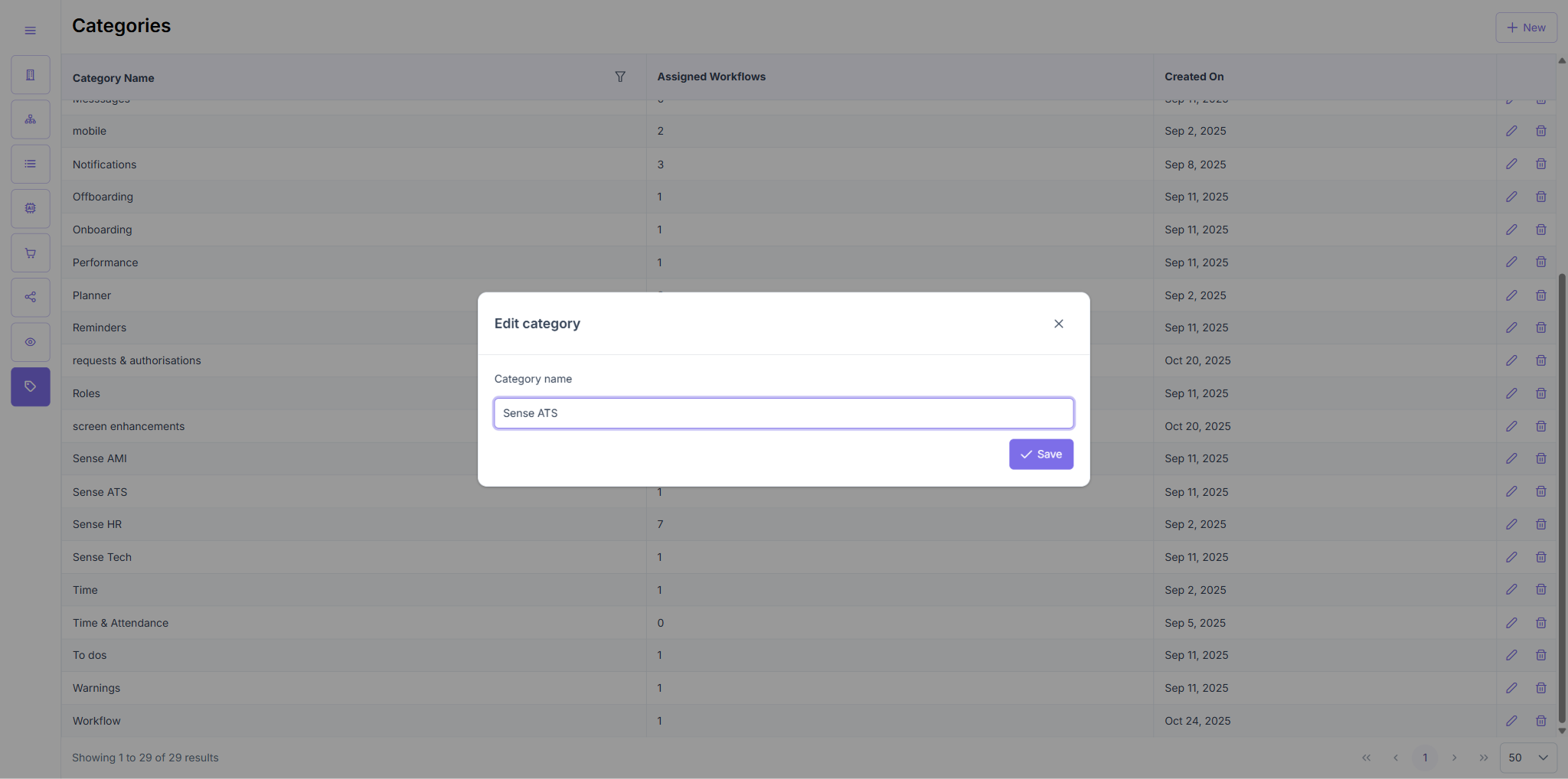Click the Sep 5, 2025 date cell
This screenshot has width=1568, height=779.
[1195, 623]
